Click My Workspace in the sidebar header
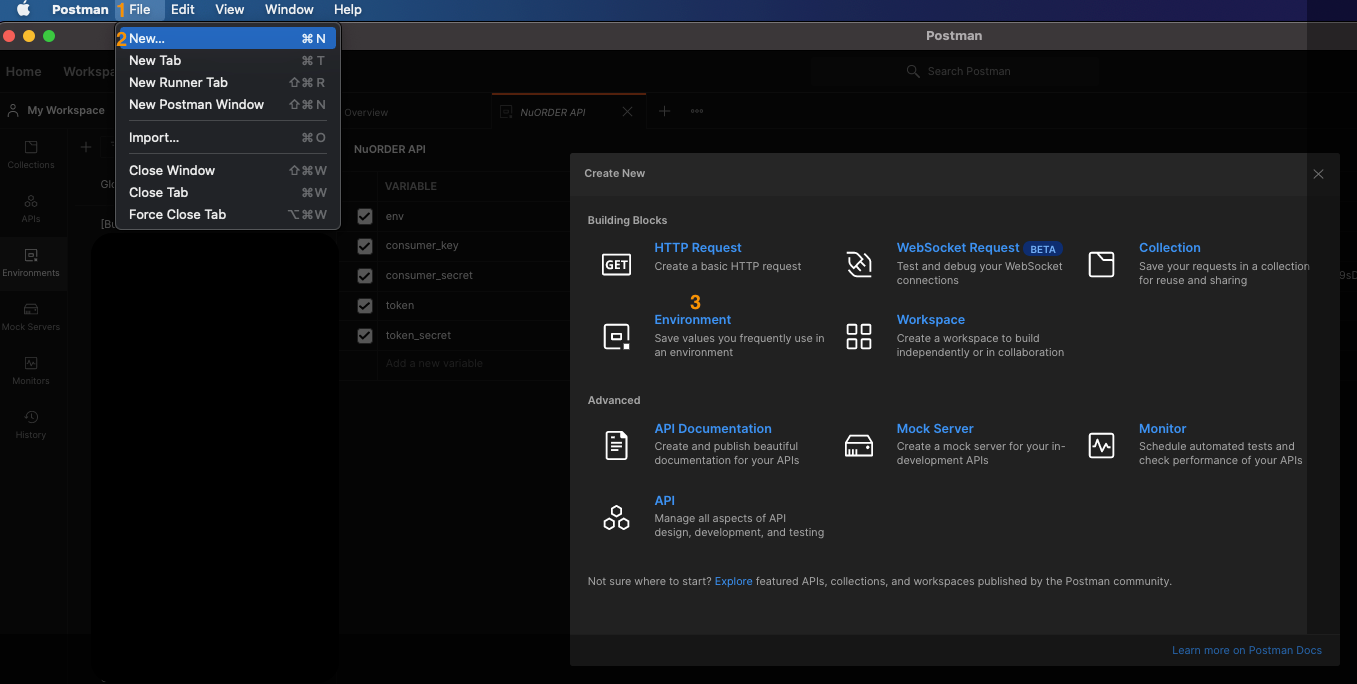 (56, 110)
